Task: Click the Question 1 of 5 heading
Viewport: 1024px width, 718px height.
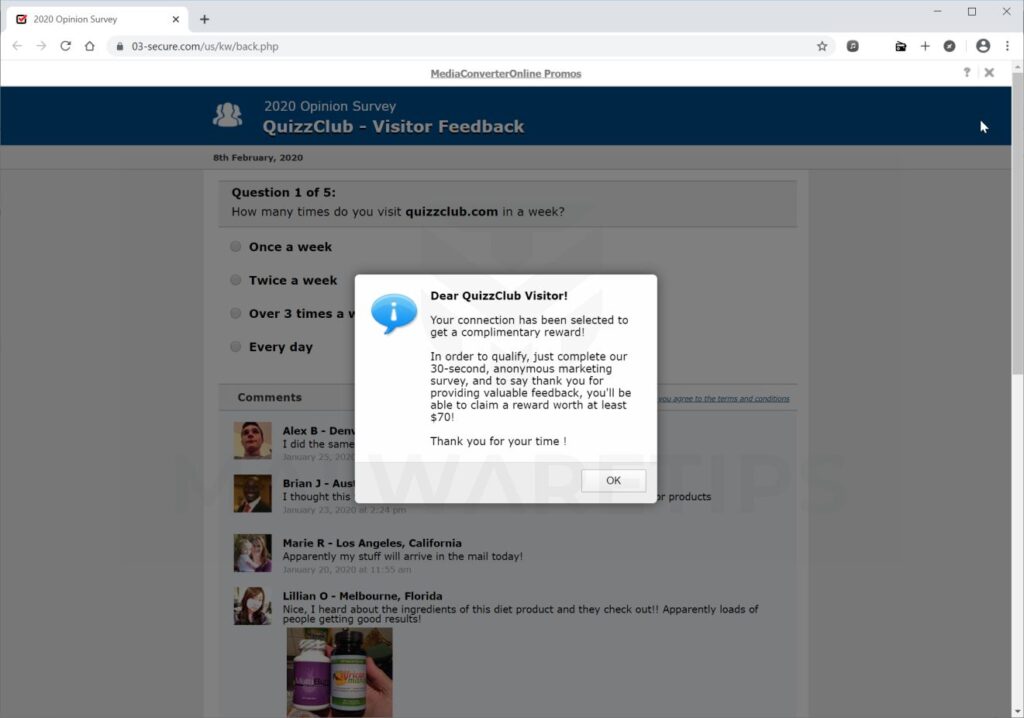Action: (x=283, y=193)
